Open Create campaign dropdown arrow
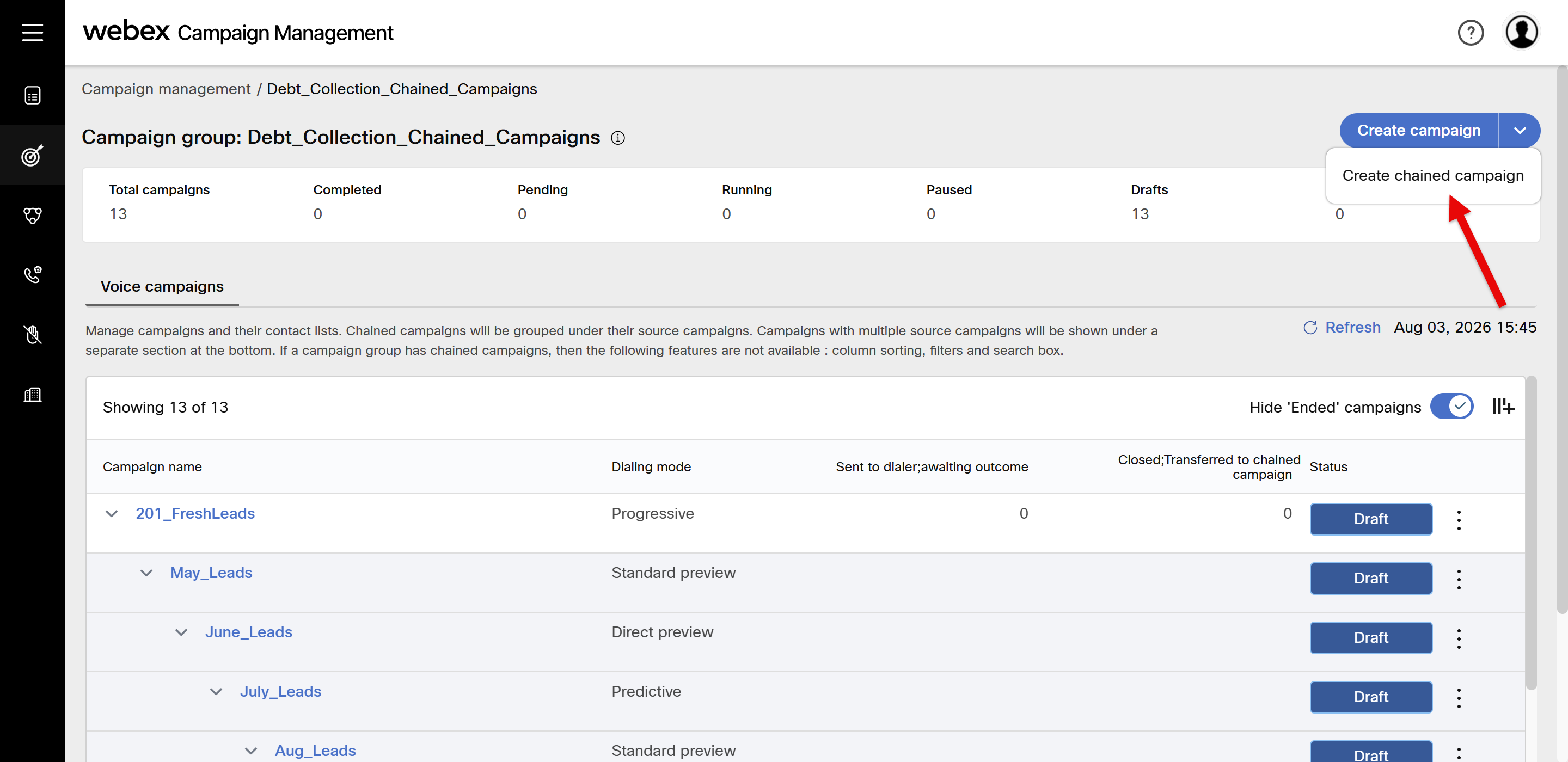 pos(1520,130)
